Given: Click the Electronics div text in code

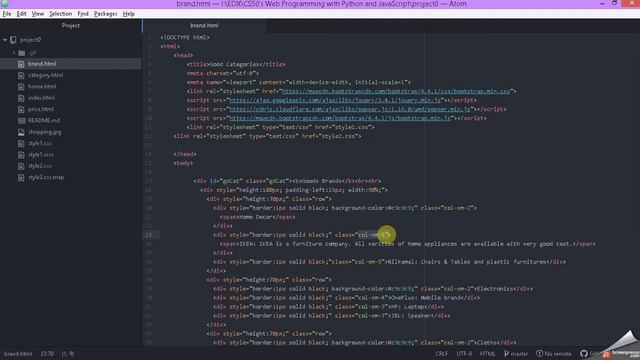Looking at the screenshot, I should 495,289.
